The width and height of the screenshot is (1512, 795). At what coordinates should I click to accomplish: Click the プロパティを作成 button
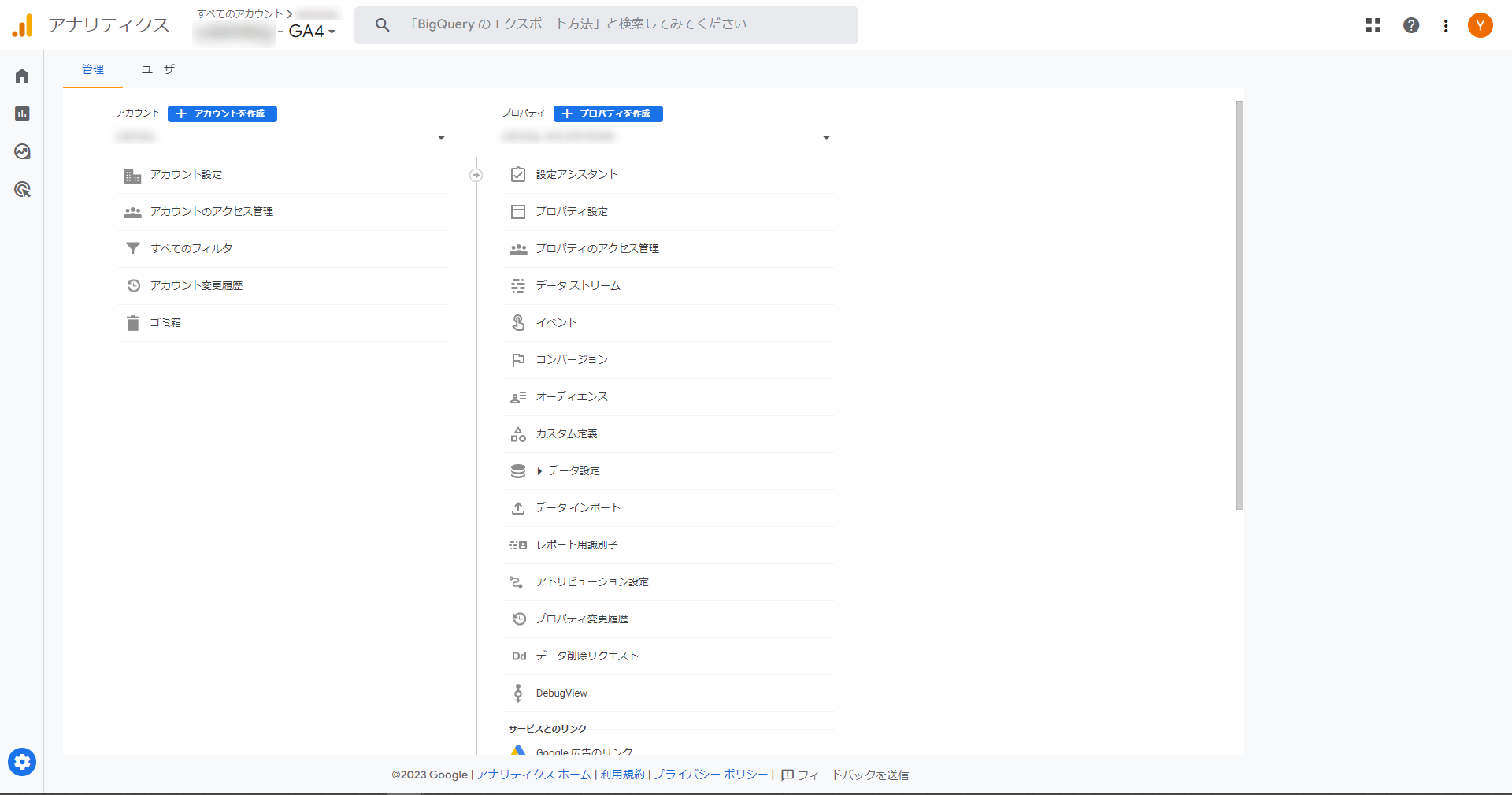608,113
